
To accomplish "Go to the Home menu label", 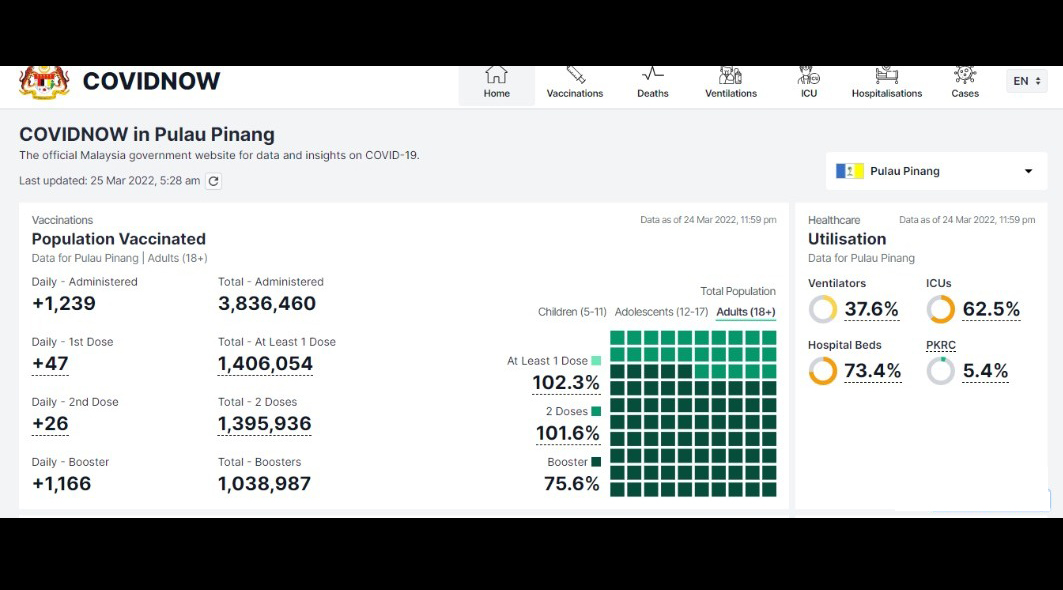I will [496, 94].
